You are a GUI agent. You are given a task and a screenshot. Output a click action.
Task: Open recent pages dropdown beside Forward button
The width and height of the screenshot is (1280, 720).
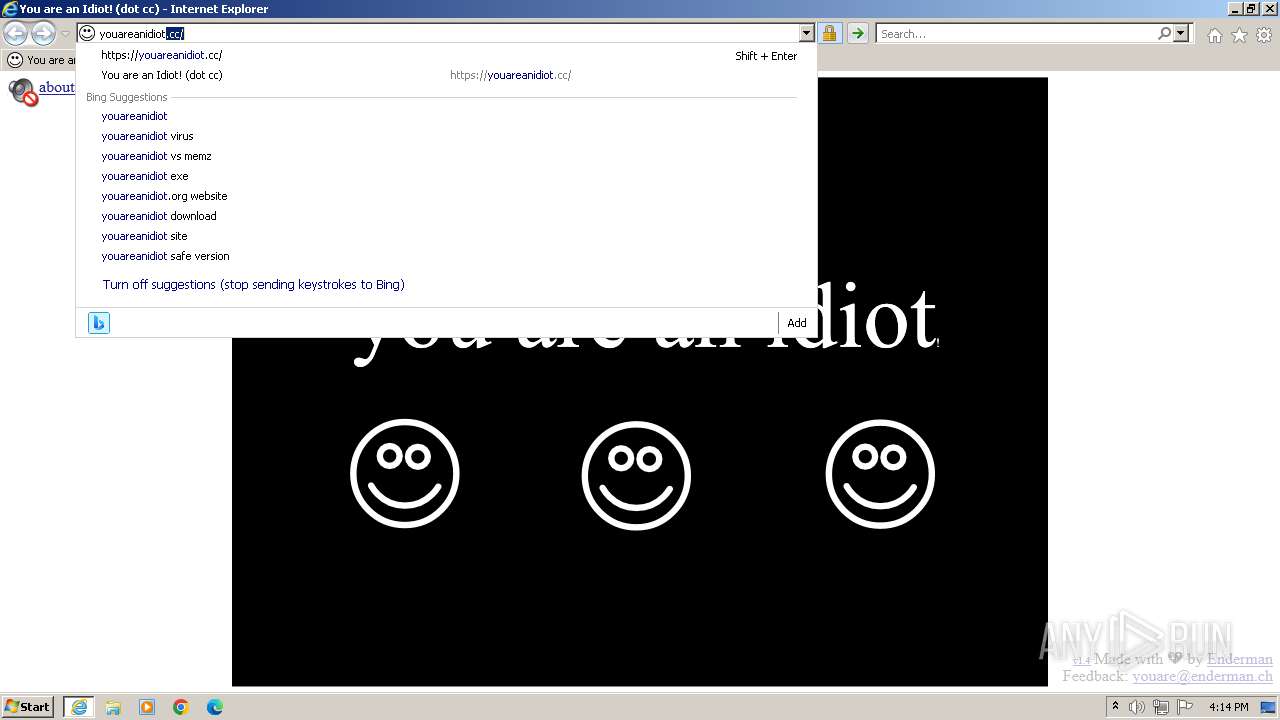(65, 34)
